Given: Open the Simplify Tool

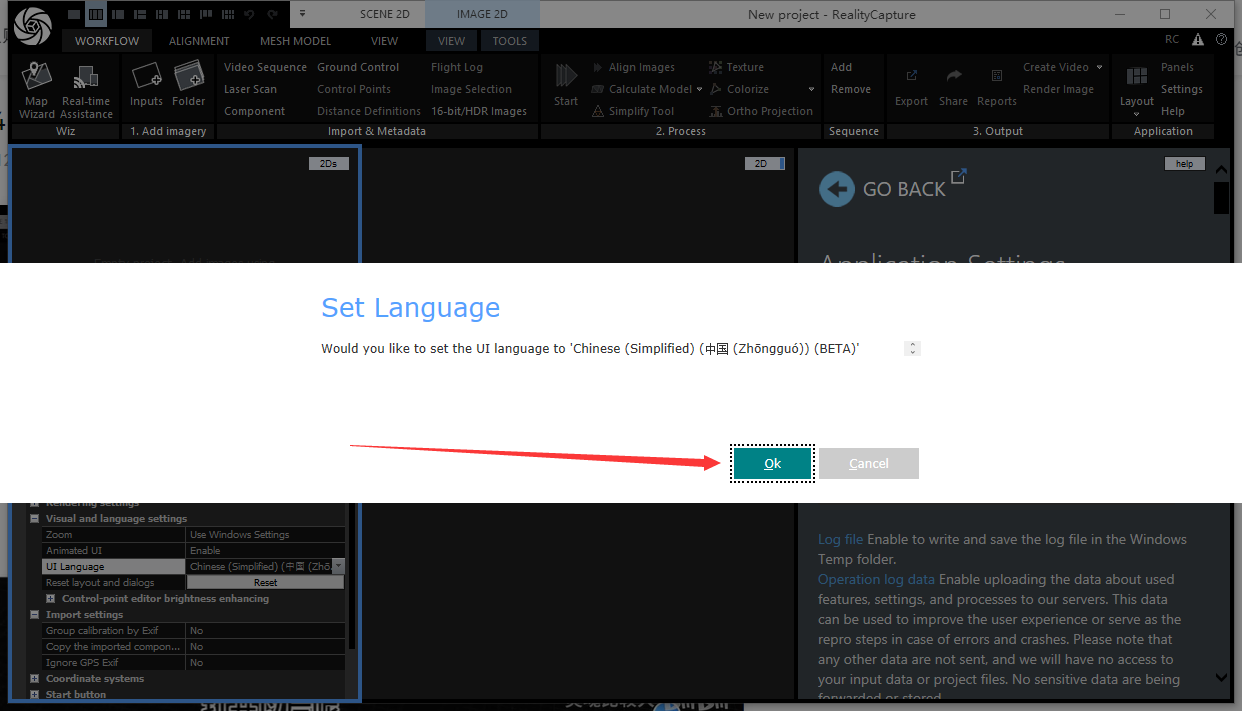Looking at the screenshot, I should tap(632, 111).
